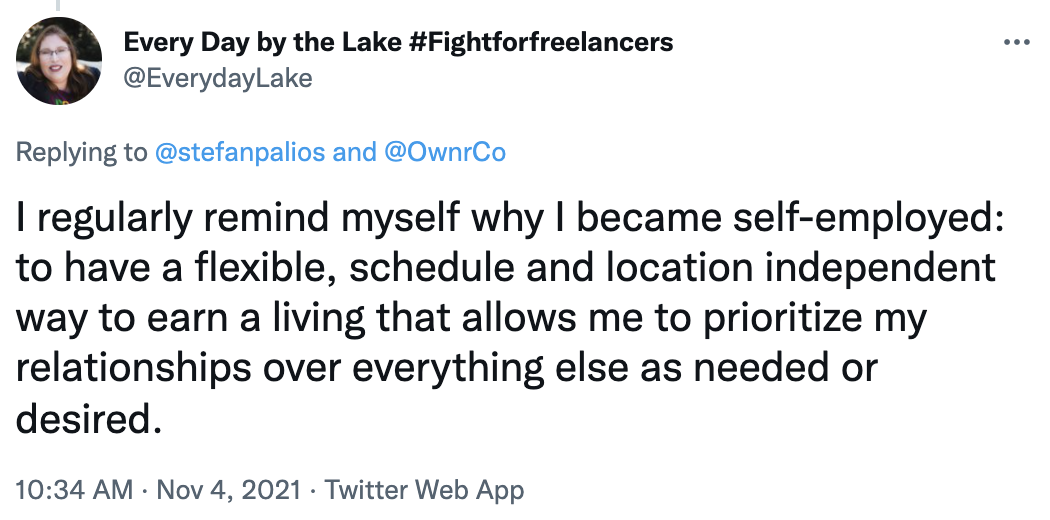Click the Nov 4, 2021 date

228,491
